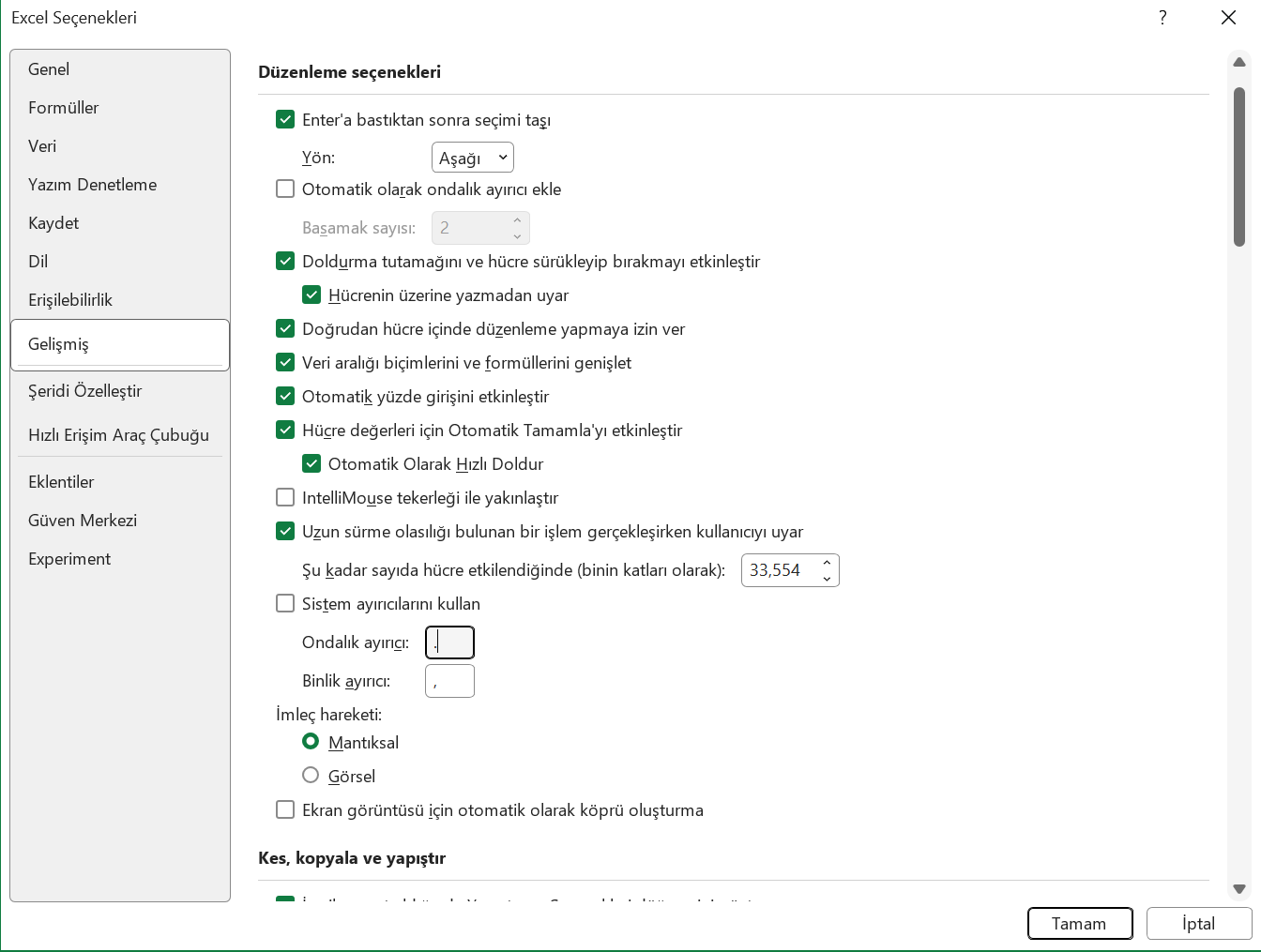Click the scrollbar down arrow

pyautogui.click(x=1239, y=889)
